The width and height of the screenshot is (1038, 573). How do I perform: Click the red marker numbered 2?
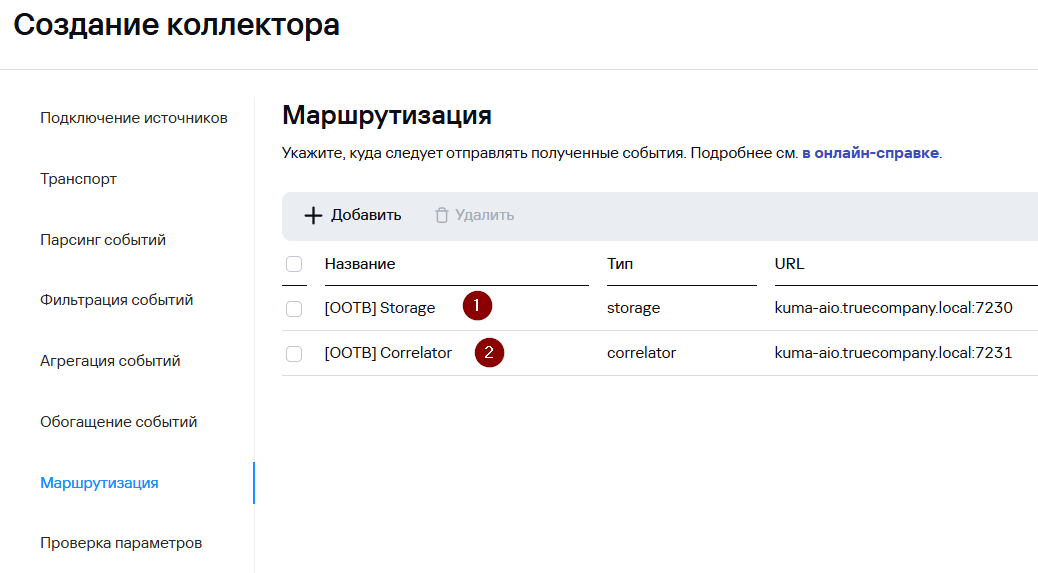[x=489, y=352]
